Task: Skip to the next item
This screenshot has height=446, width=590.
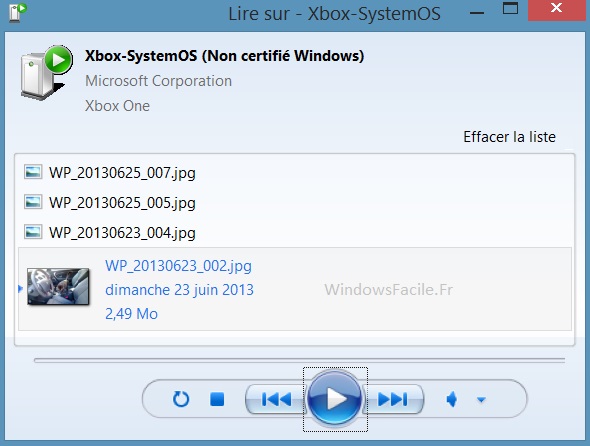Action: coord(393,399)
